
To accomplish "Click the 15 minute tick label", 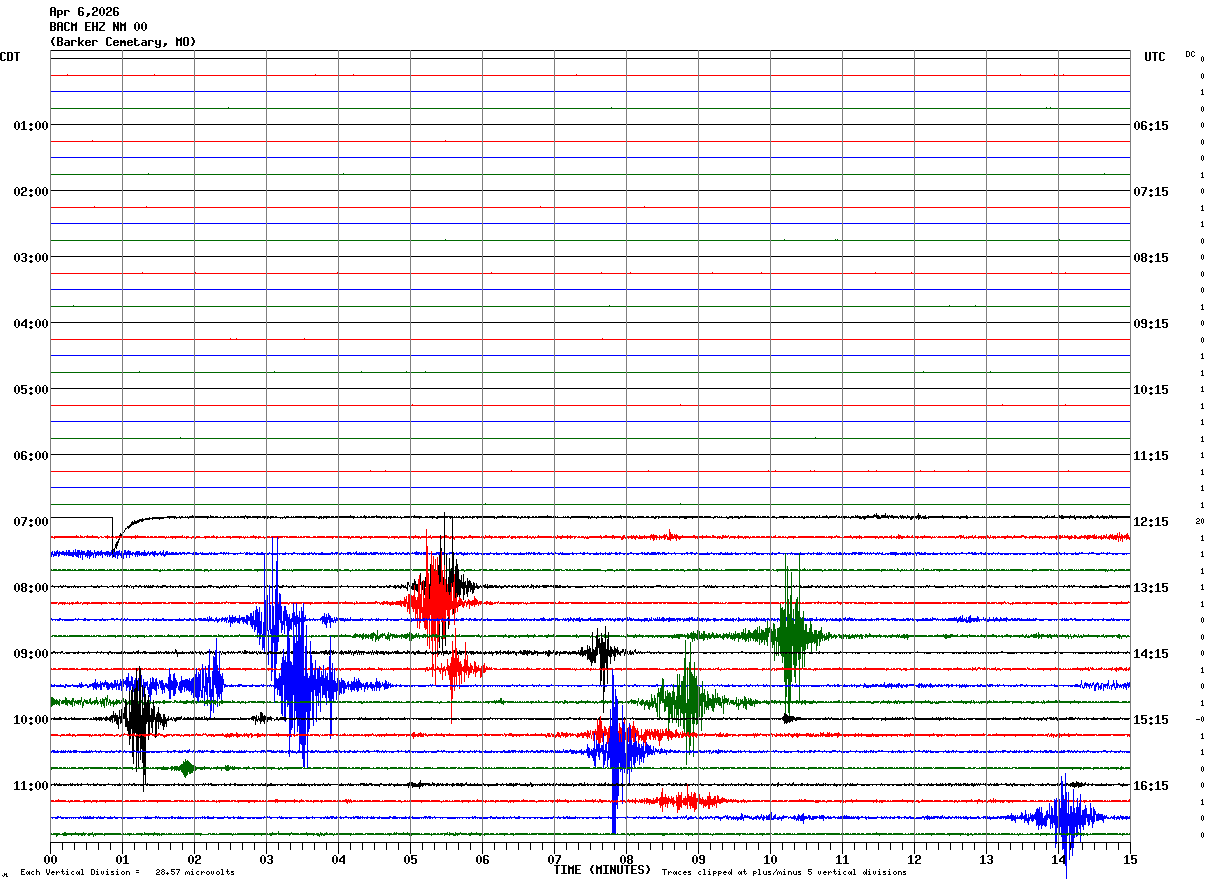I will tap(1130, 859).
